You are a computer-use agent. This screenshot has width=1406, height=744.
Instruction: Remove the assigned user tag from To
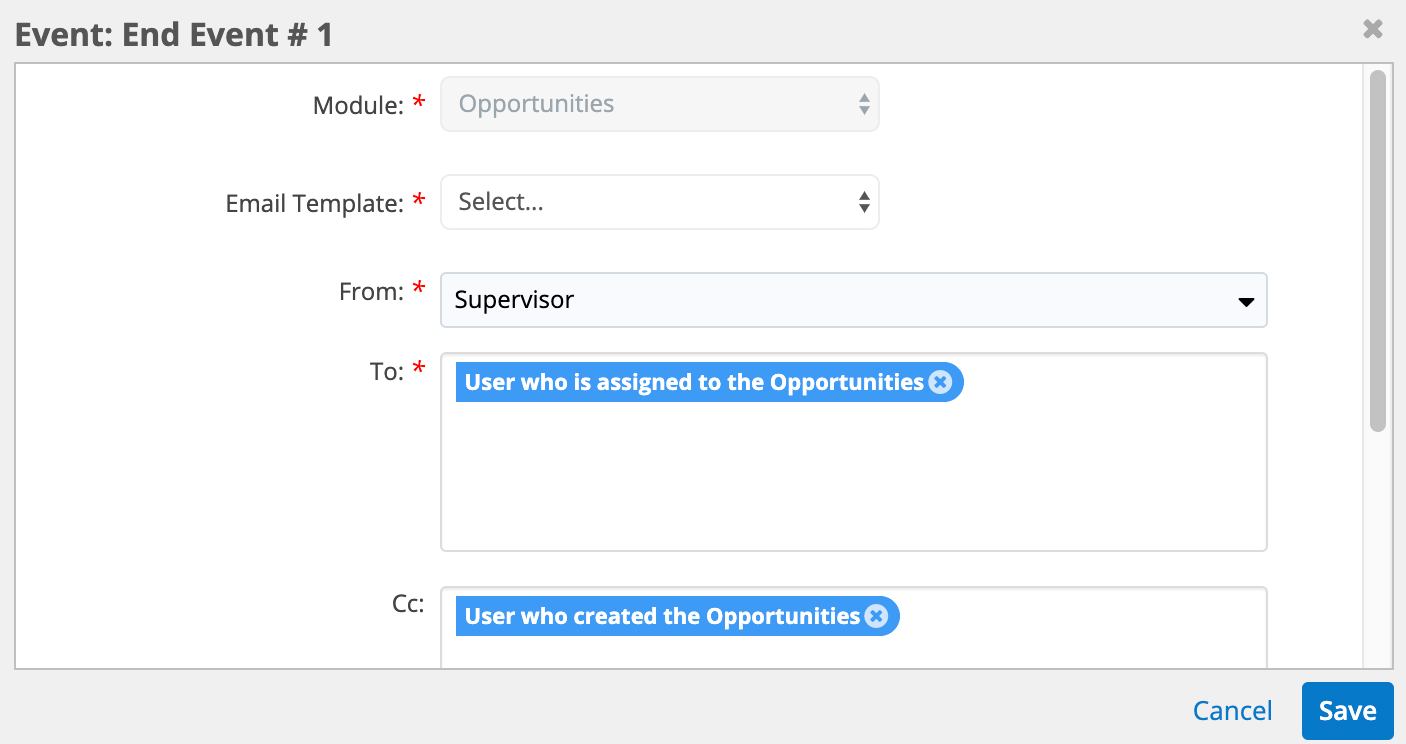point(940,382)
